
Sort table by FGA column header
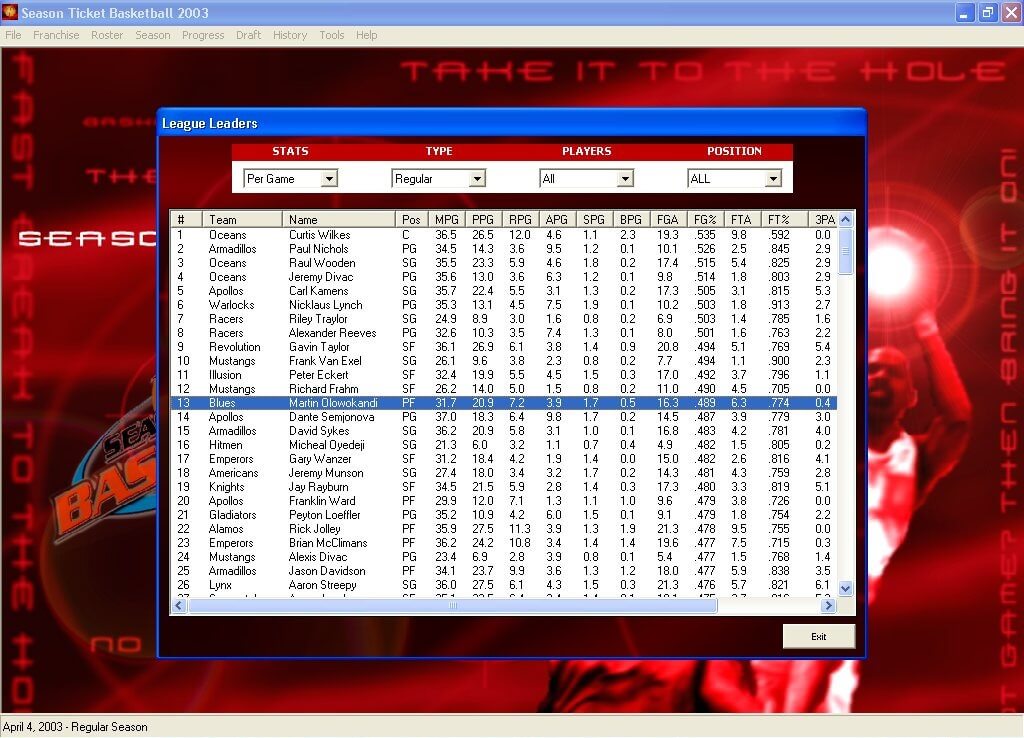point(667,219)
